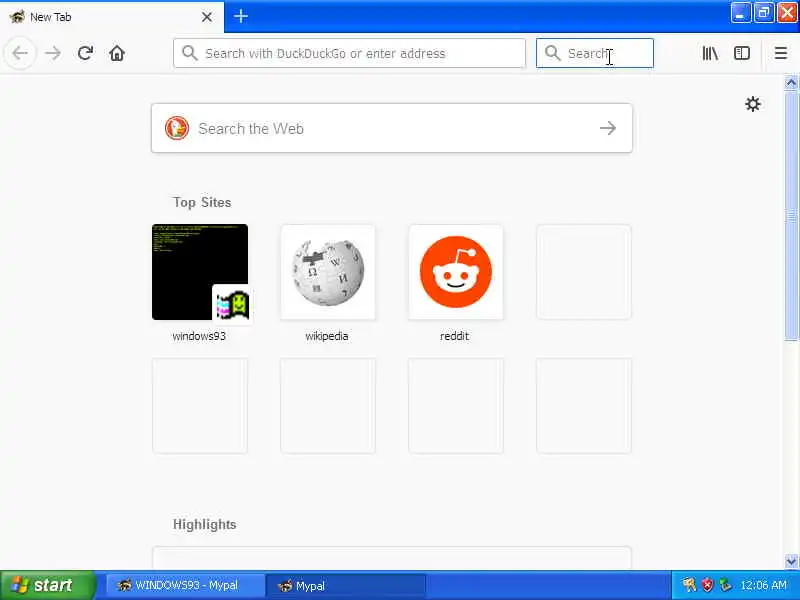Click the address bar magnifier icon
Screen dimensions: 800x600
click(190, 53)
